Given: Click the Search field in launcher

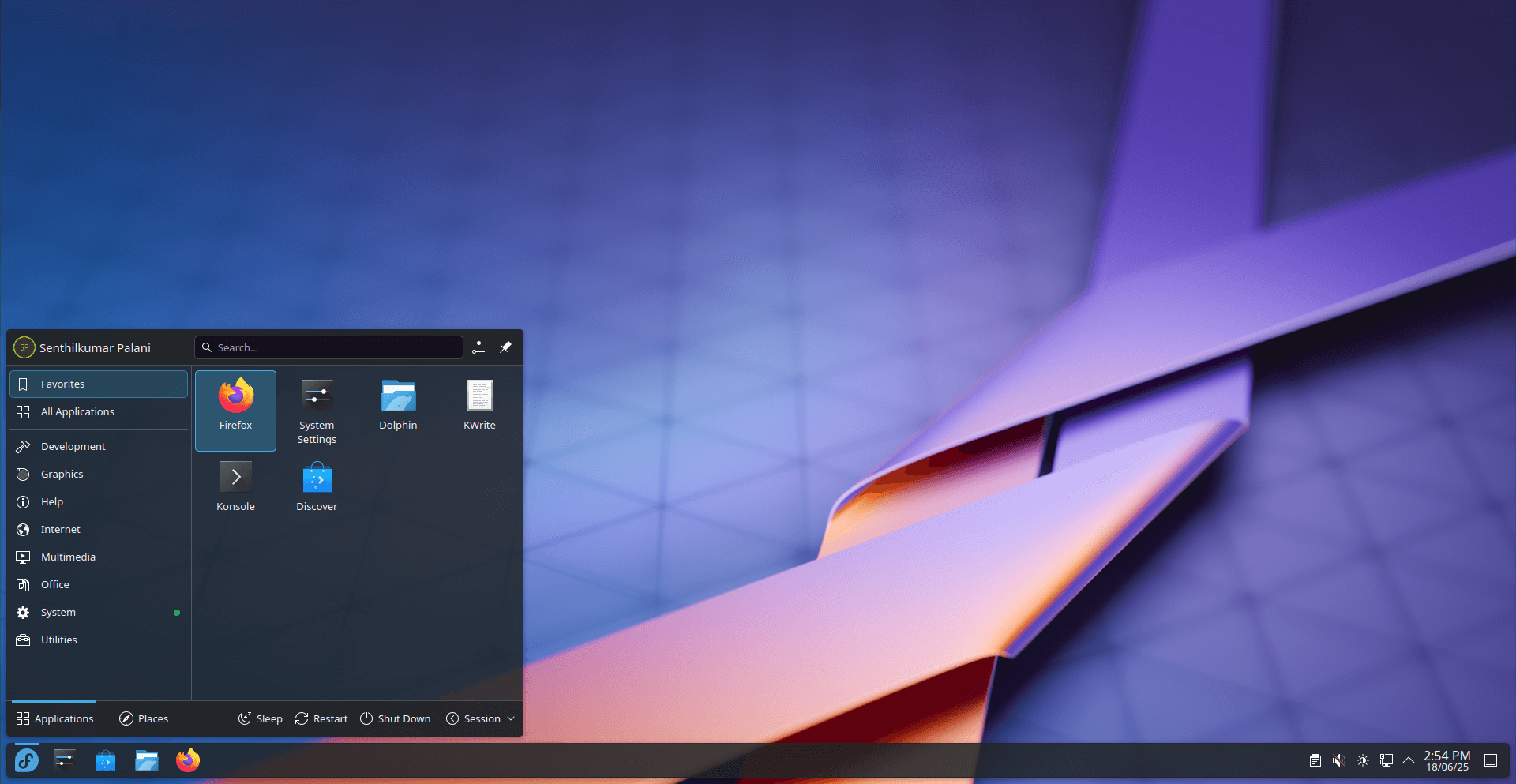Looking at the screenshot, I should click(x=328, y=347).
